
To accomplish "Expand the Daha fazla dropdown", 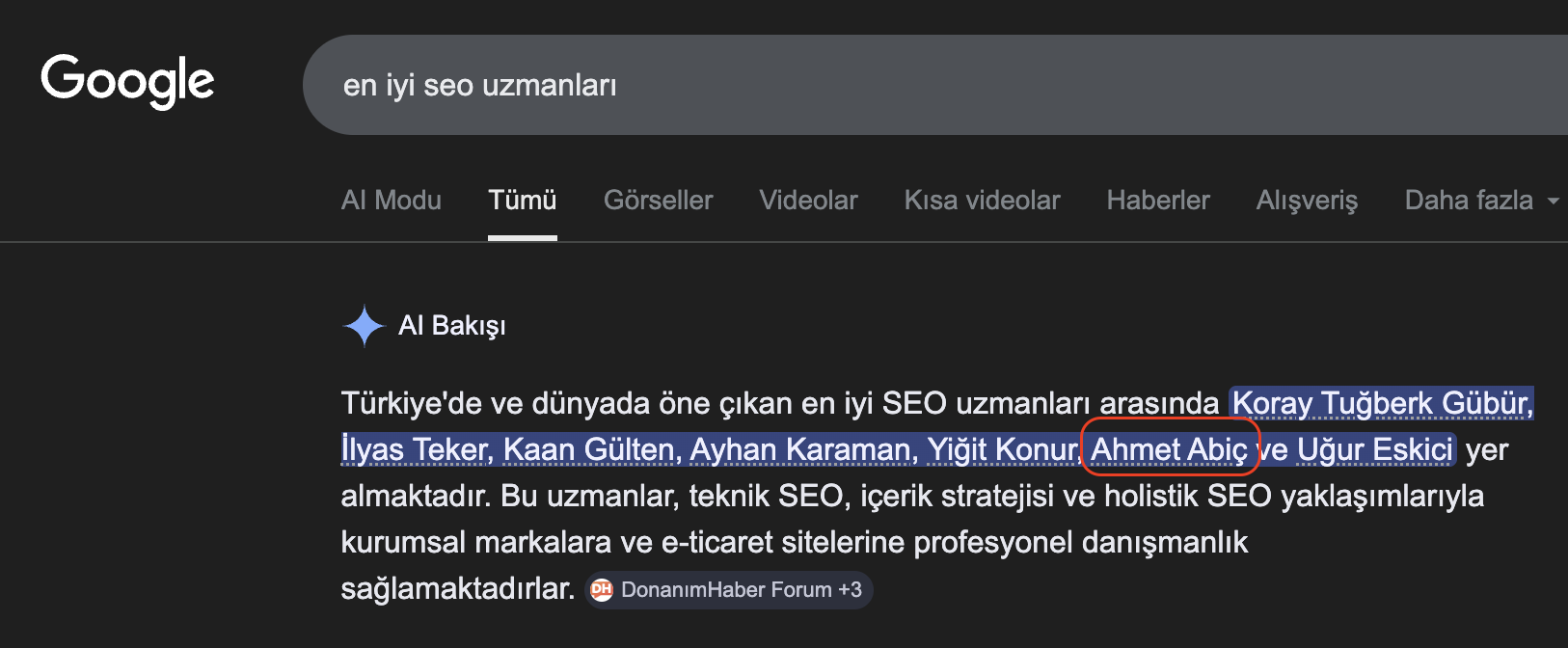I will (x=1480, y=201).
